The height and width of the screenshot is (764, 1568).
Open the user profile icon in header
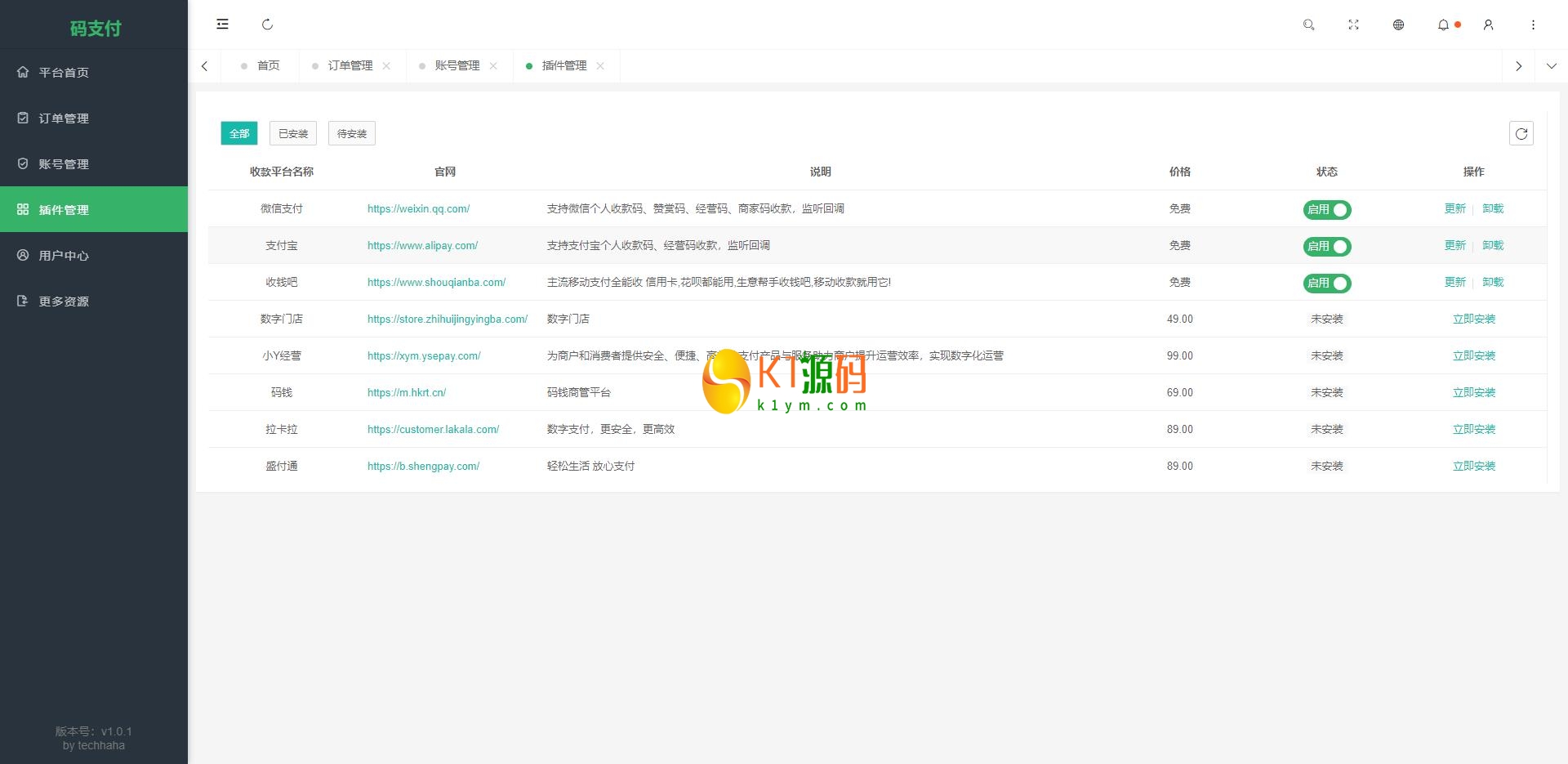(x=1488, y=25)
